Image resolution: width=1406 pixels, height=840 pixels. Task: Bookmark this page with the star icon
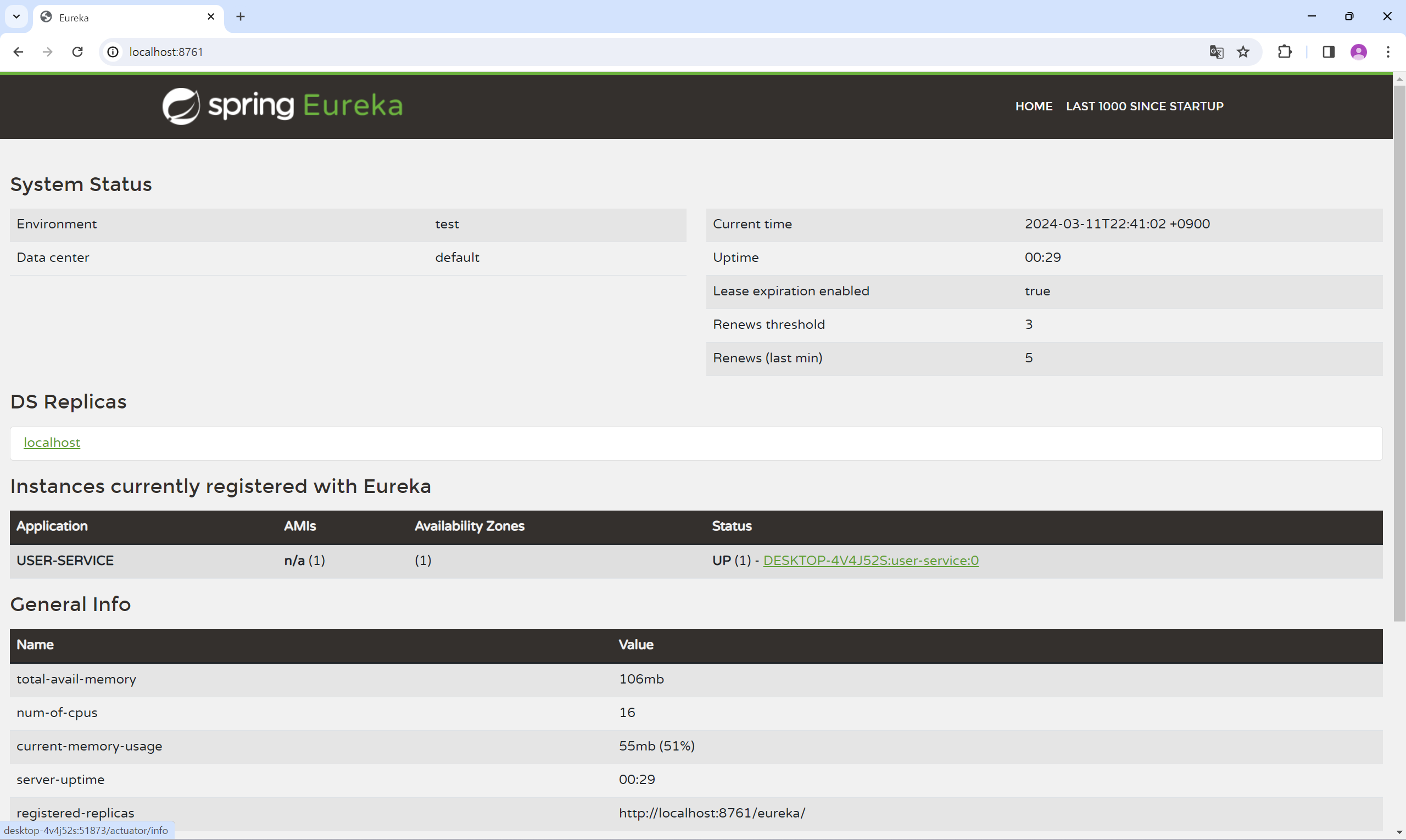pyautogui.click(x=1243, y=52)
